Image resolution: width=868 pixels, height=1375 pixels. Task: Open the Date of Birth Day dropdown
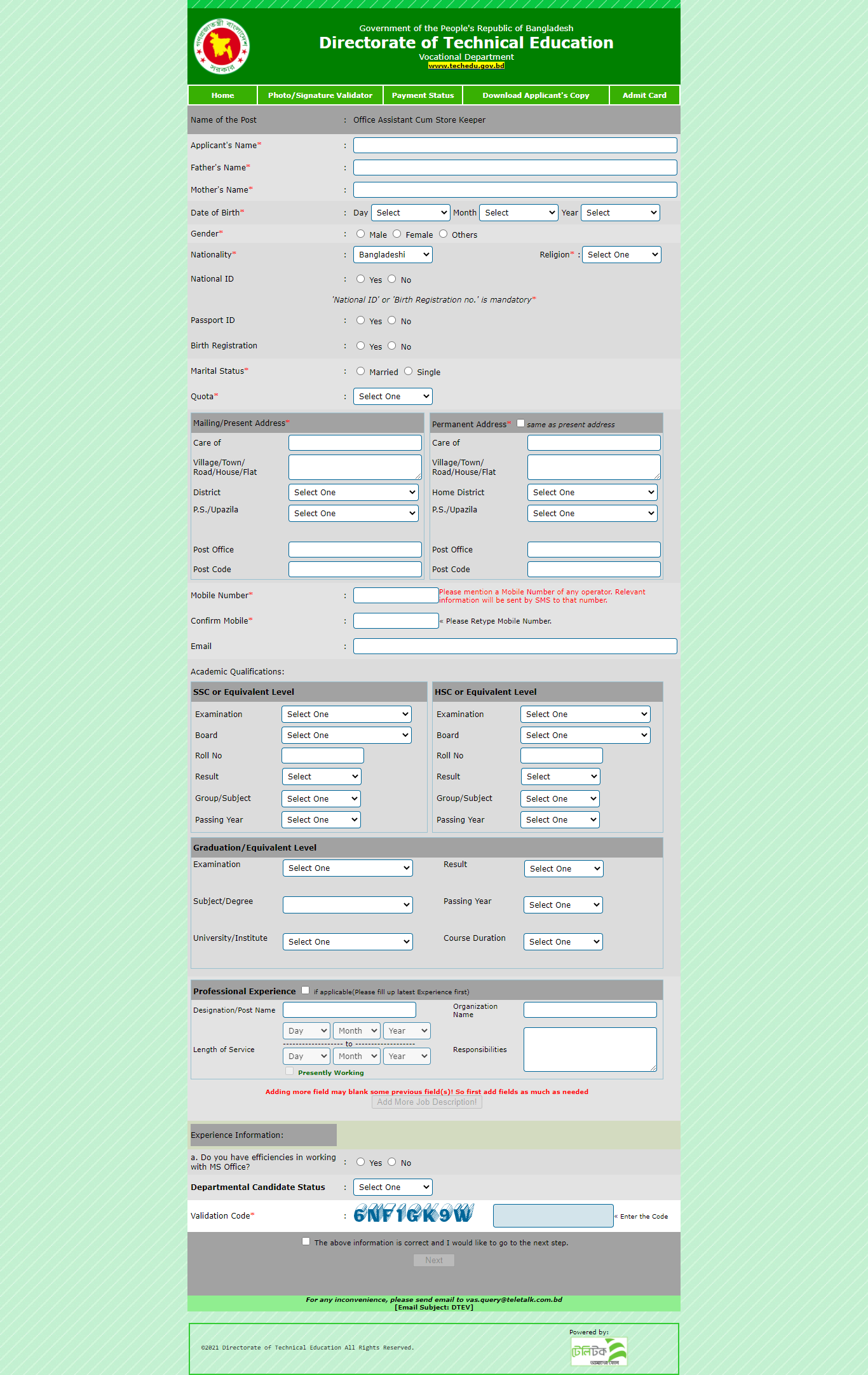tap(410, 213)
